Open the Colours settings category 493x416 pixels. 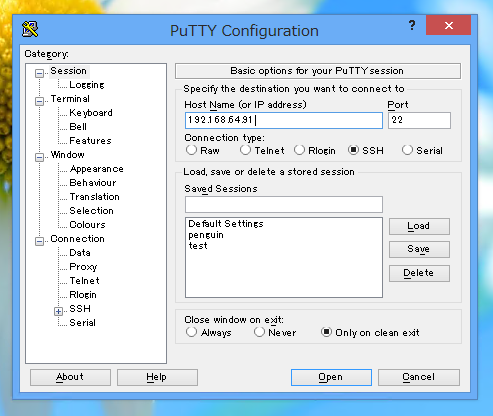(87, 225)
